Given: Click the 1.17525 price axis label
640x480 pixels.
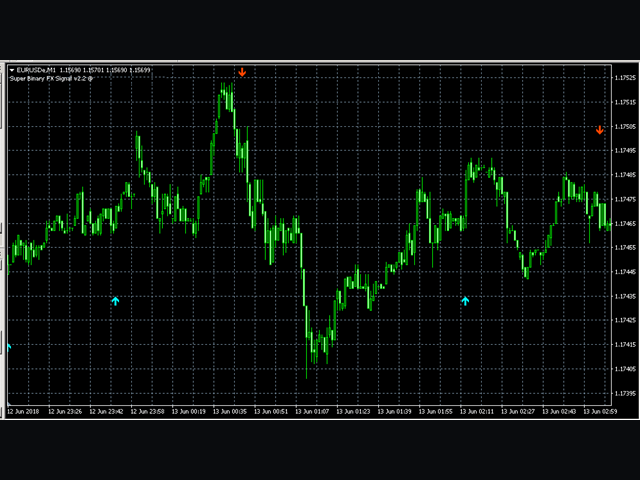Looking at the screenshot, I should point(625,78).
